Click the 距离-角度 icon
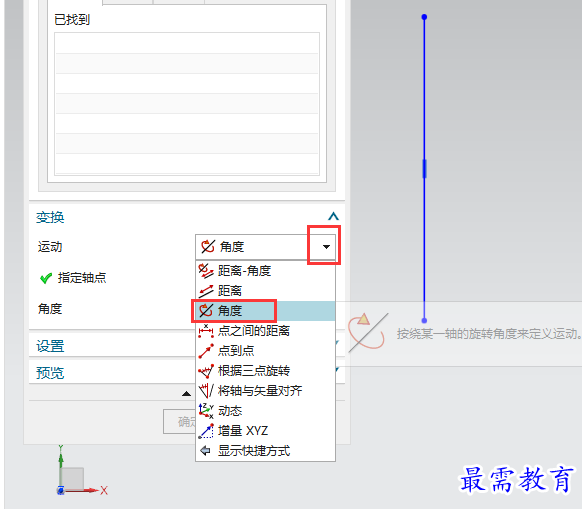 pos(206,271)
